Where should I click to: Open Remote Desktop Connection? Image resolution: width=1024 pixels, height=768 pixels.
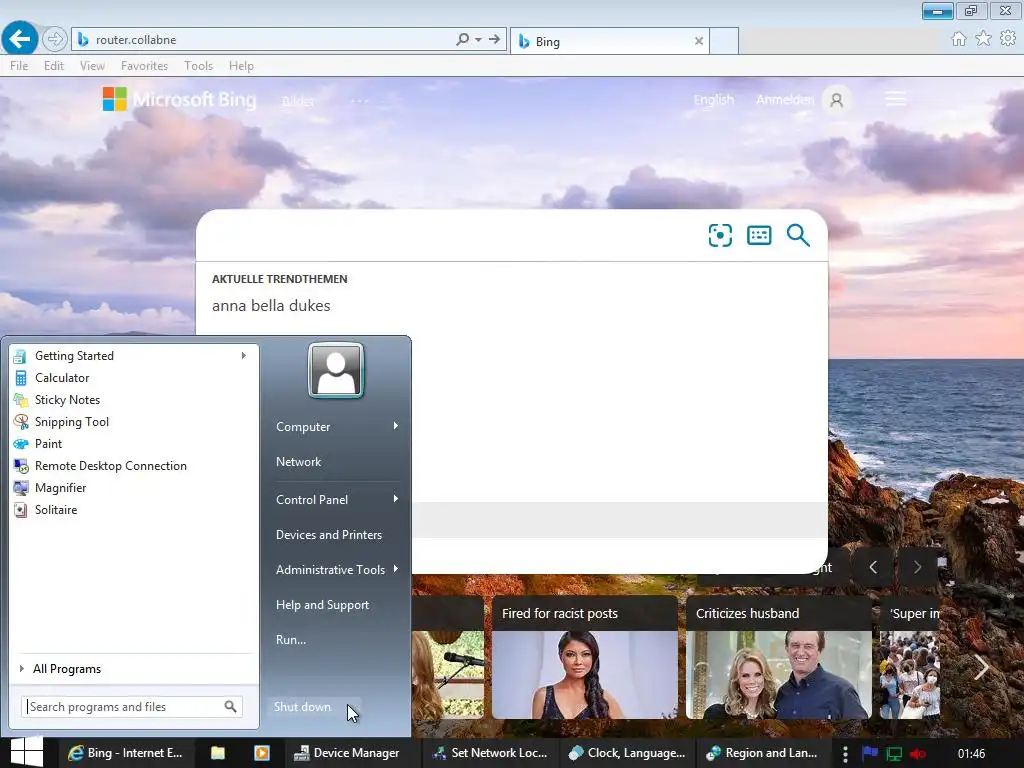click(x=110, y=466)
